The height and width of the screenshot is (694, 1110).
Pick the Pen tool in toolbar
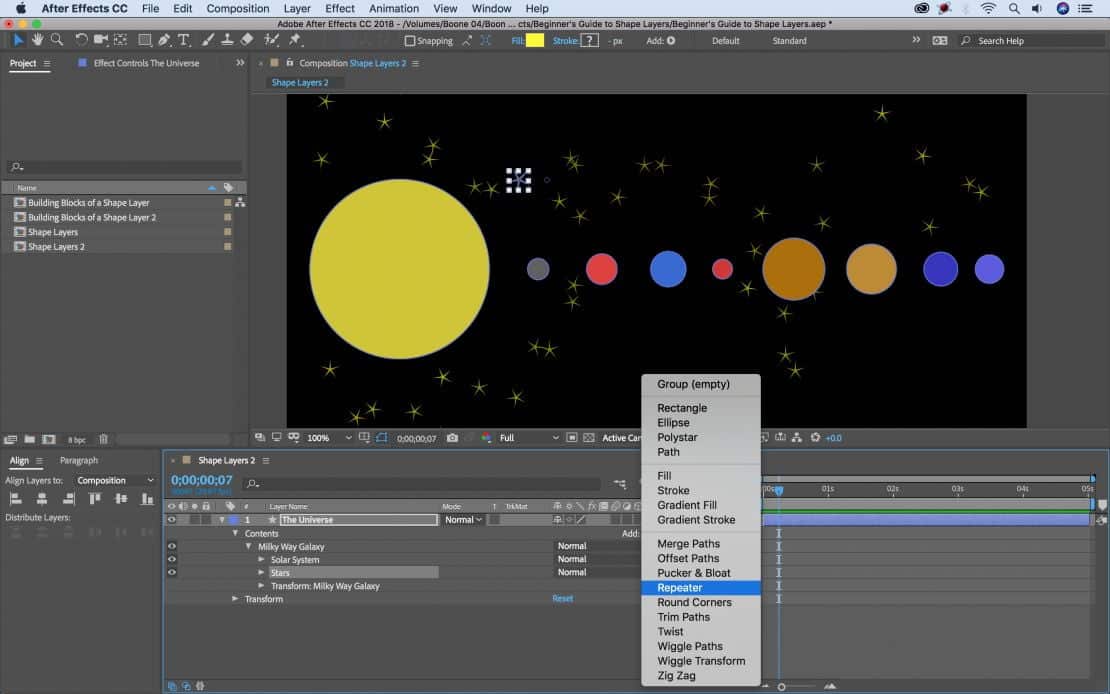point(165,40)
